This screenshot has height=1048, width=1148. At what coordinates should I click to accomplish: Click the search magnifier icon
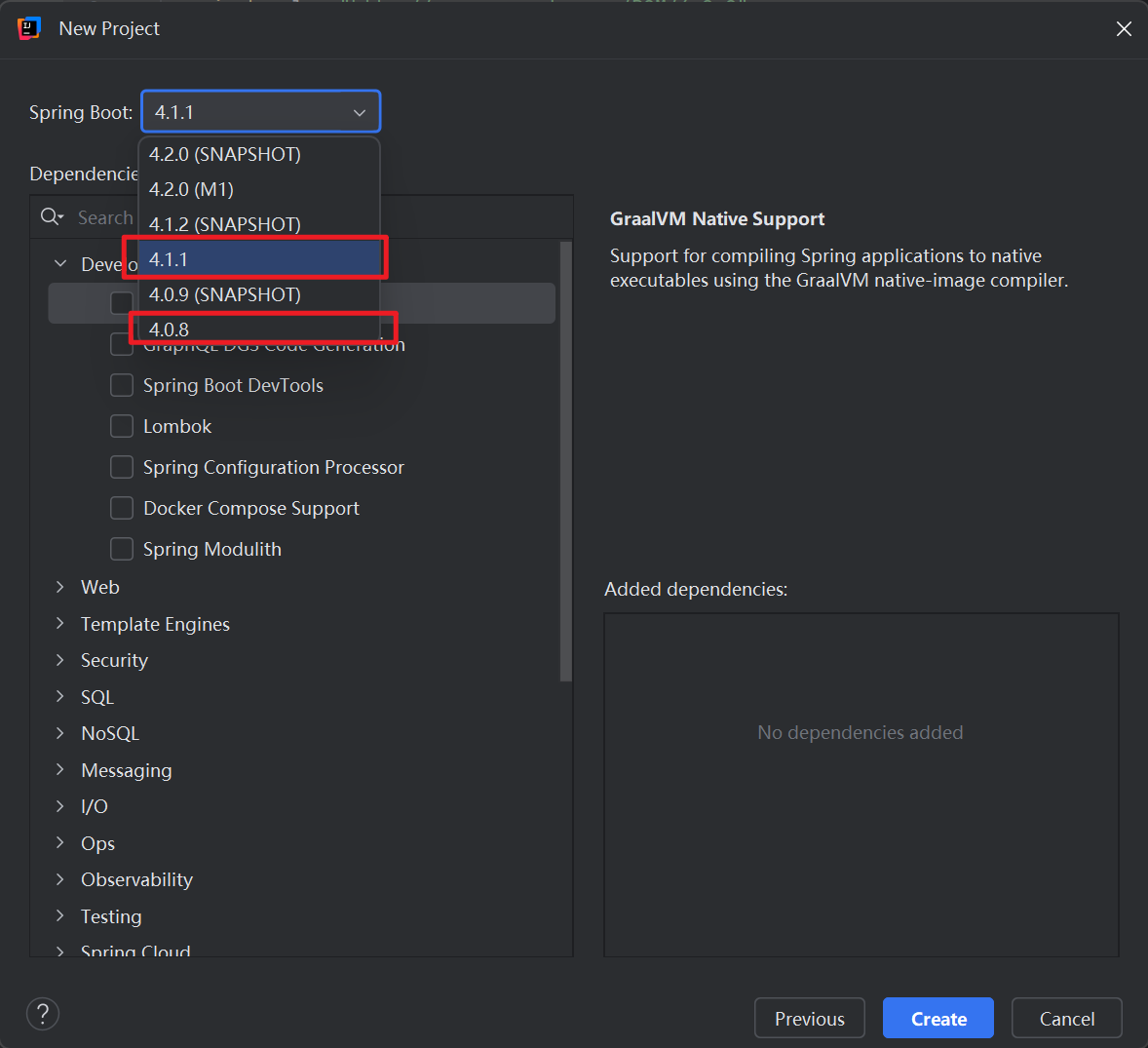(x=52, y=216)
